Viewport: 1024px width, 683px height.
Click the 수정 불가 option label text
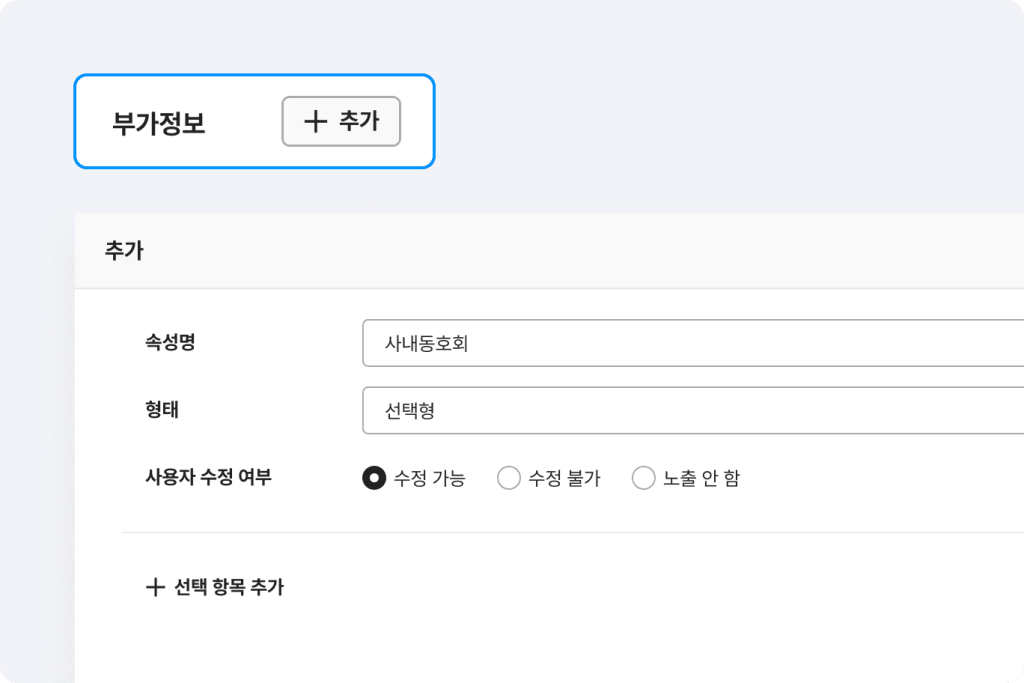pyautogui.click(x=564, y=478)
